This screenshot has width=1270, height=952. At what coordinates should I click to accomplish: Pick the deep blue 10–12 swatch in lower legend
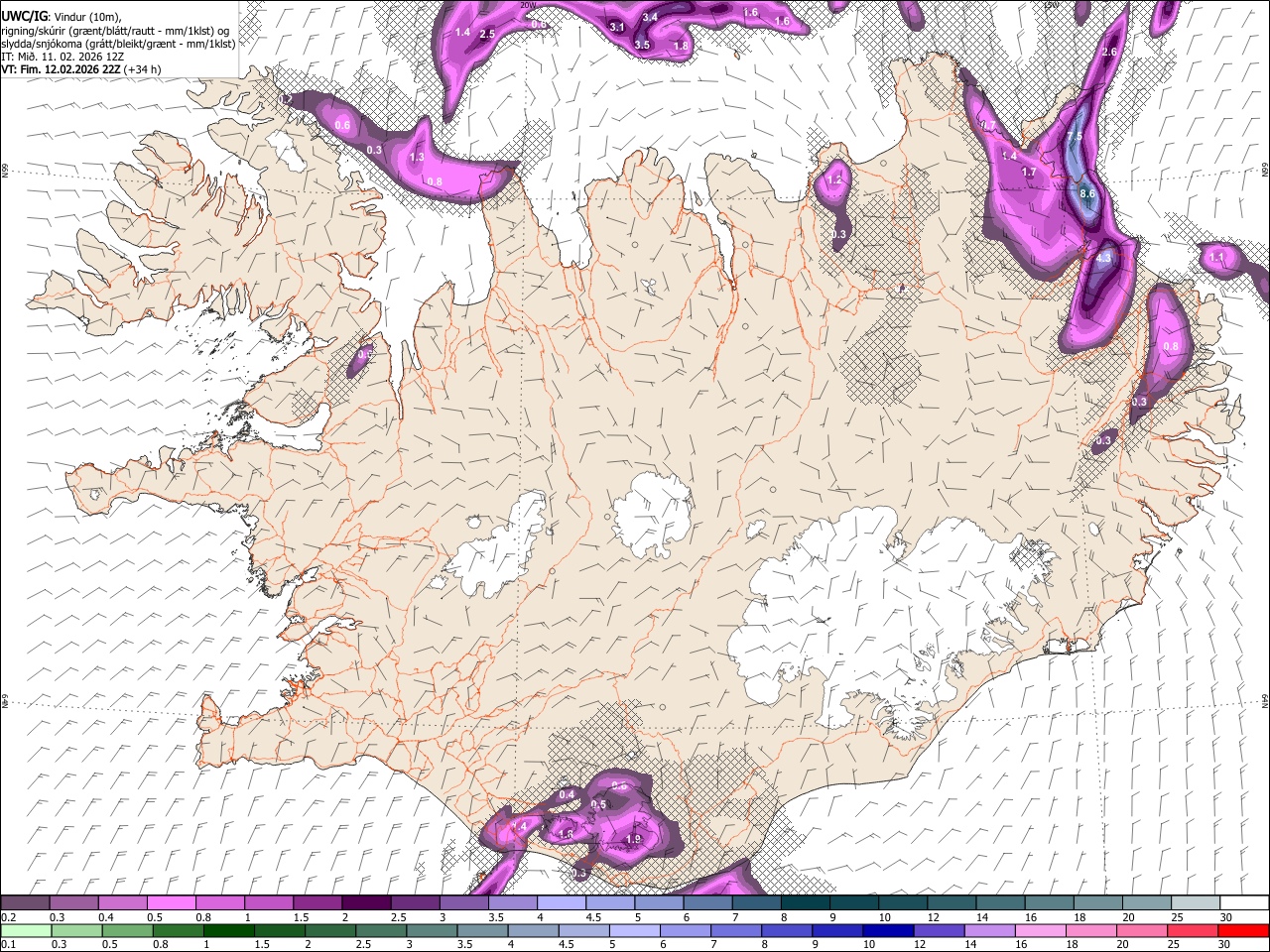pos(887,930)
